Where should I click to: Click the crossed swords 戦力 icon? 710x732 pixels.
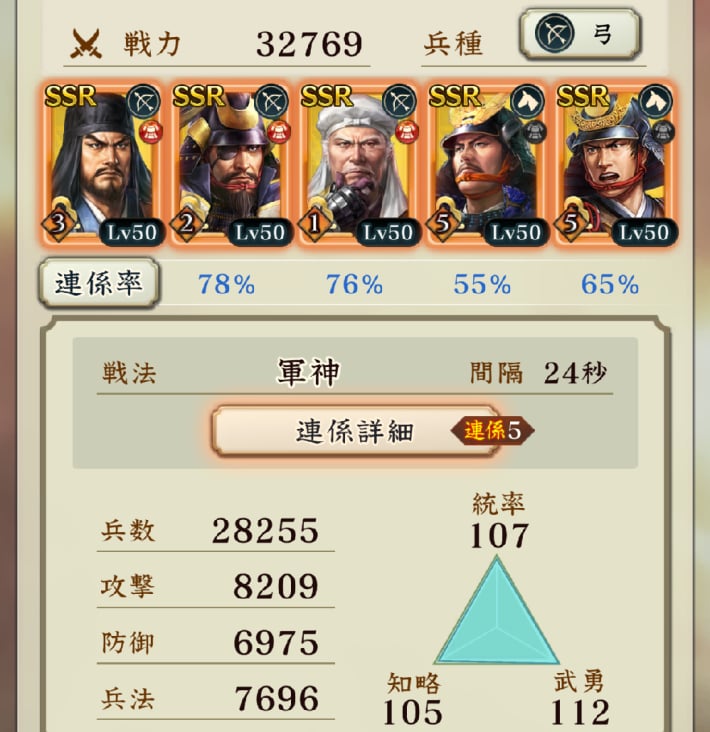click(x=86, y=44)
